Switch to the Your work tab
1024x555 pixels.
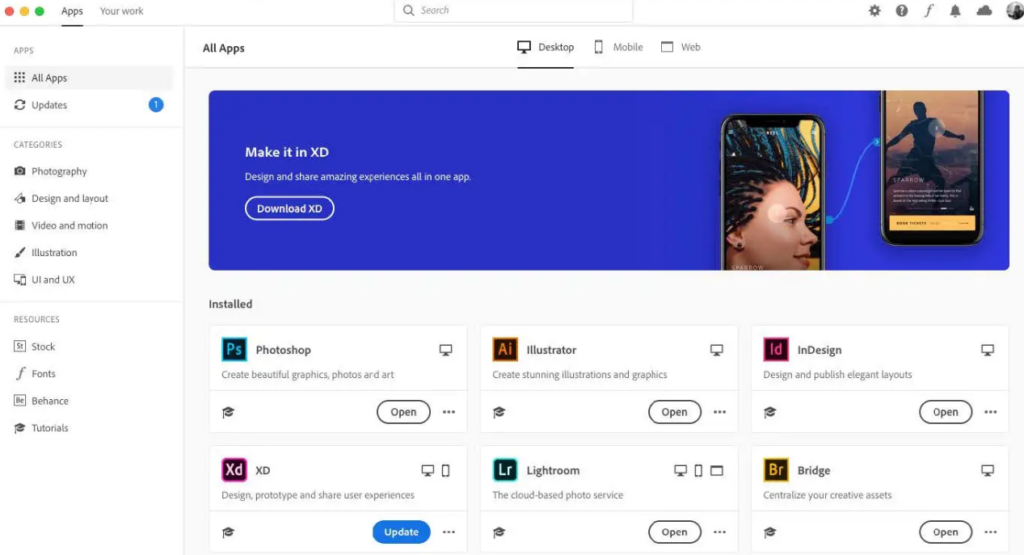(x=121, y=11)
